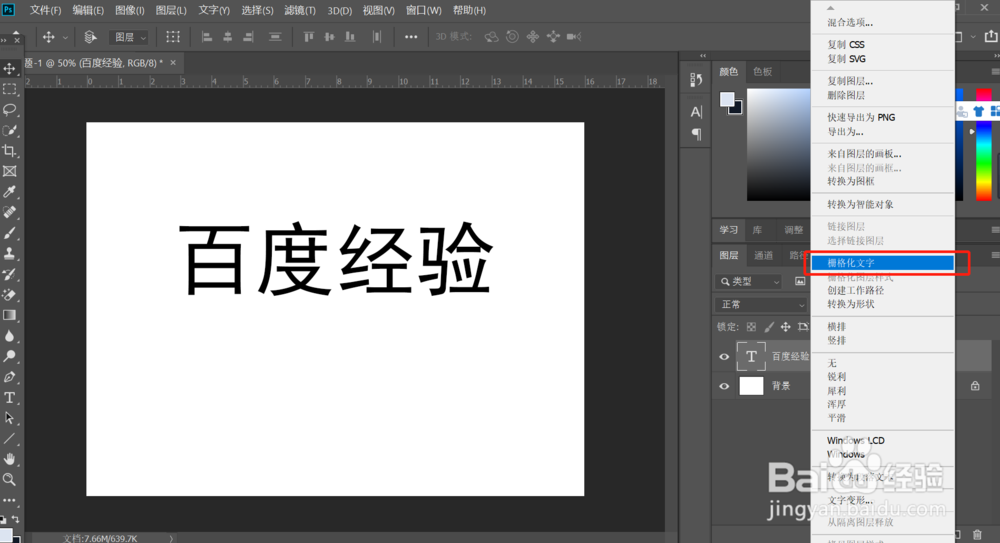Open the auto-select 图层 dropdown

129,38
